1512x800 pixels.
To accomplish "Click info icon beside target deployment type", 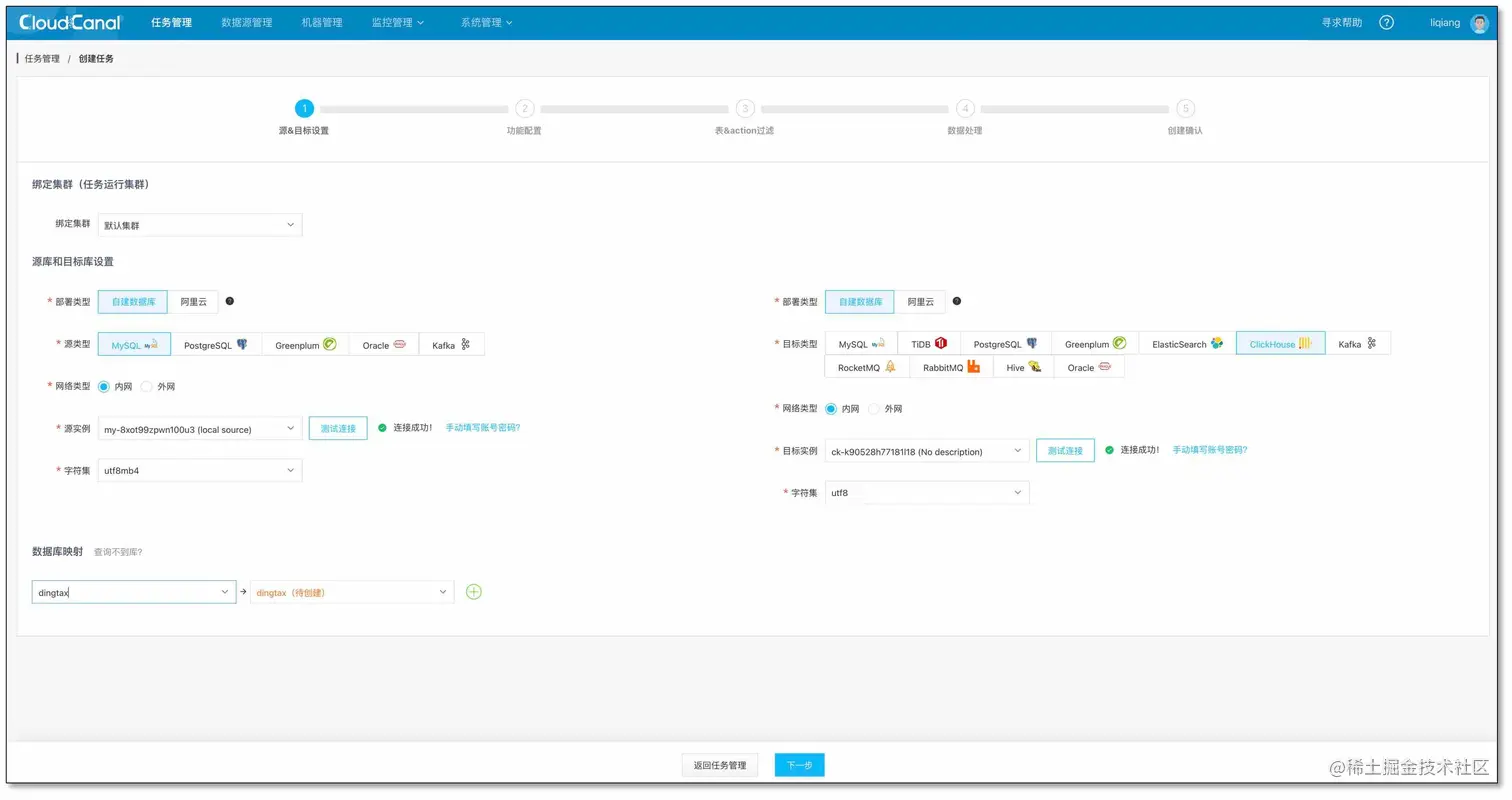I will pos(957,301).
